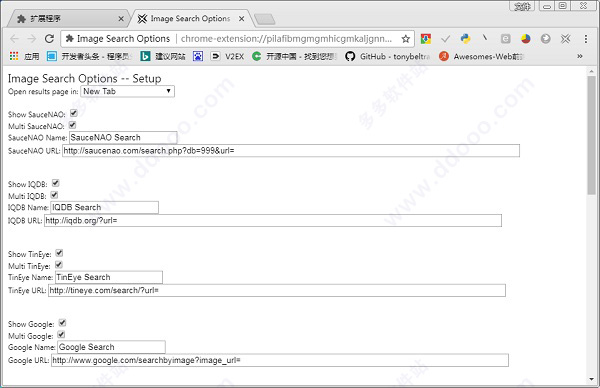Image resolution: width=600 pixels, height=388 pixels.
Task: Click the red download extension icon
Action: click(426, 39)
